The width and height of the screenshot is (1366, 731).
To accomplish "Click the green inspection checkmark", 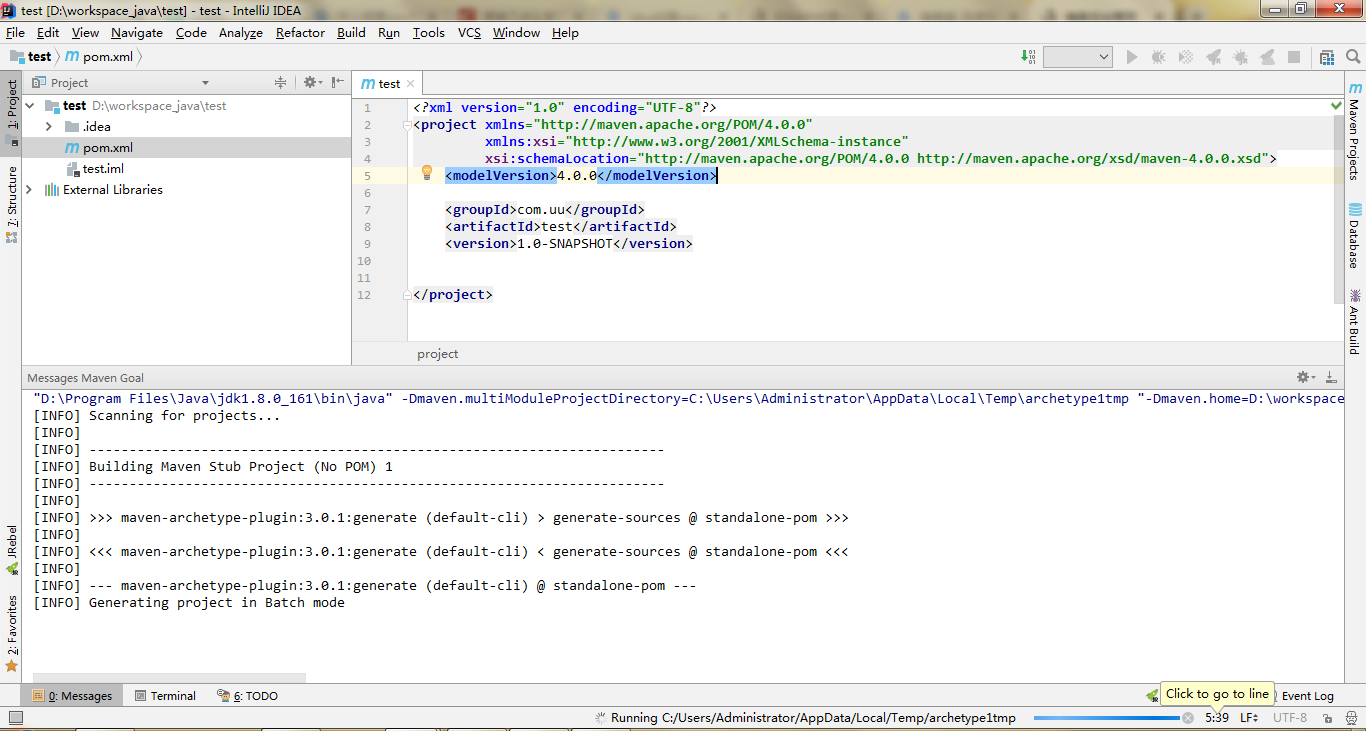I will [x=1337, y=105].
